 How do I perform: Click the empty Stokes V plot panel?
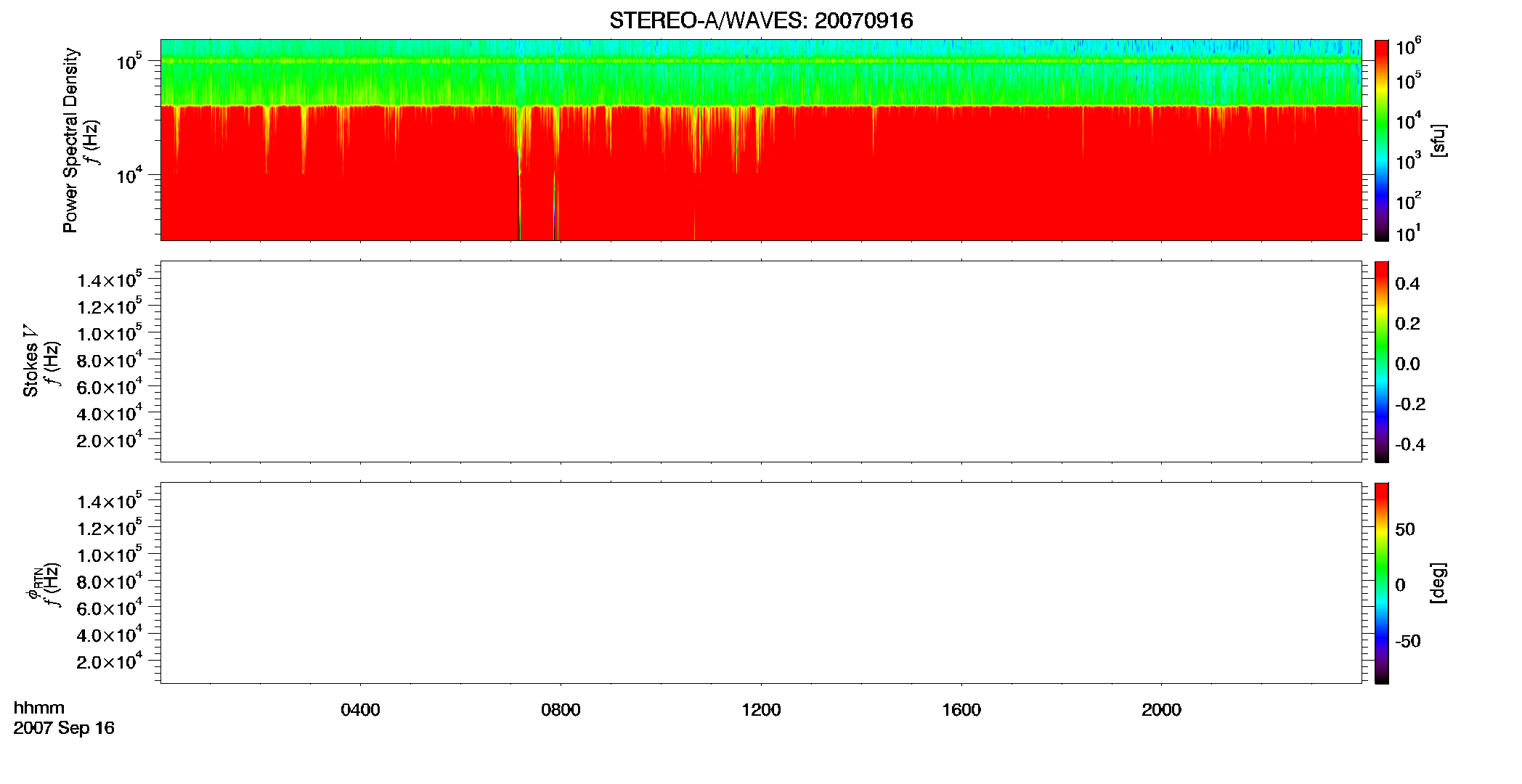761,362
